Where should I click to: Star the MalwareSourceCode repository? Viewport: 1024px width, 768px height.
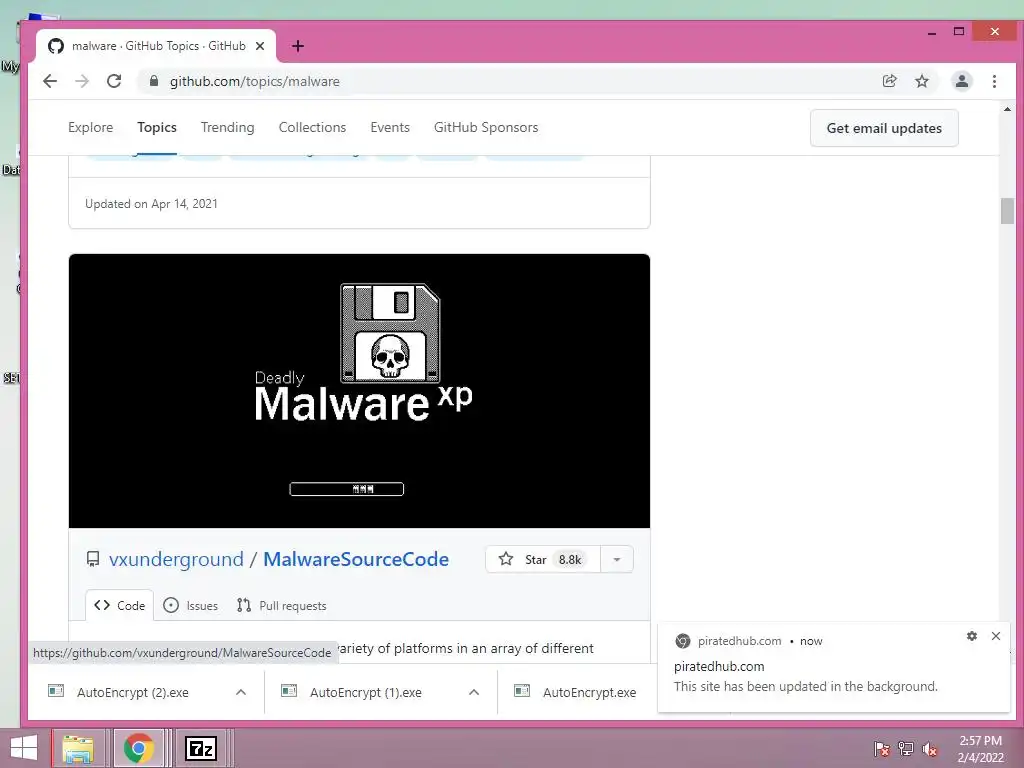click(543, 559)
